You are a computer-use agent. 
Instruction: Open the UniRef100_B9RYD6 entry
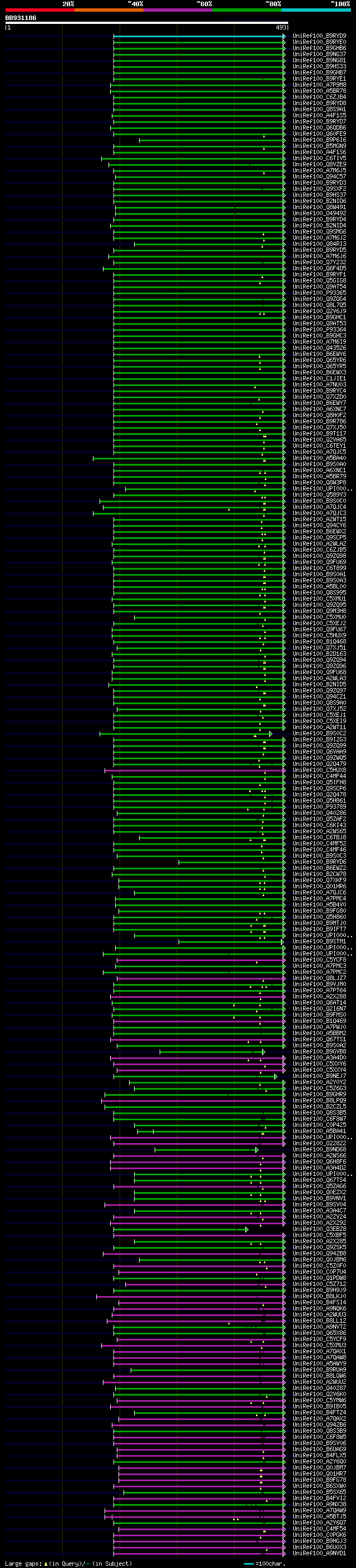click(x=319, y=862)
